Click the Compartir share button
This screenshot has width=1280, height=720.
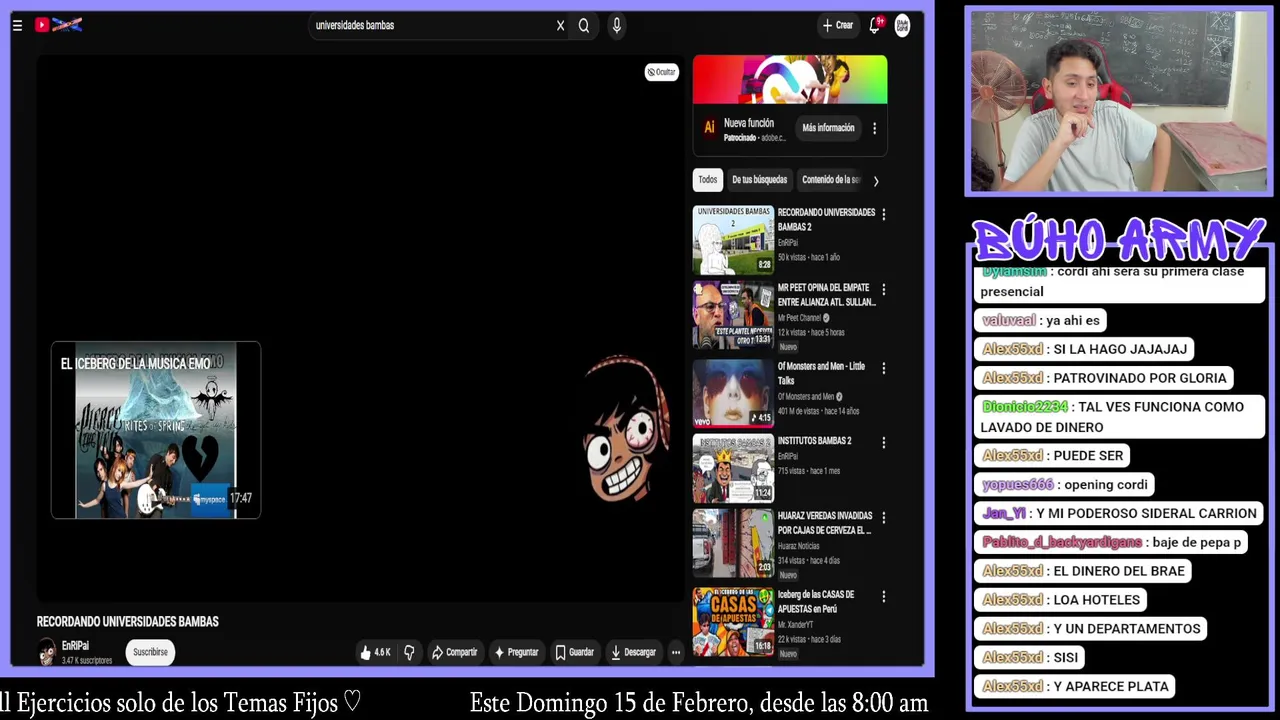(454, 652)
